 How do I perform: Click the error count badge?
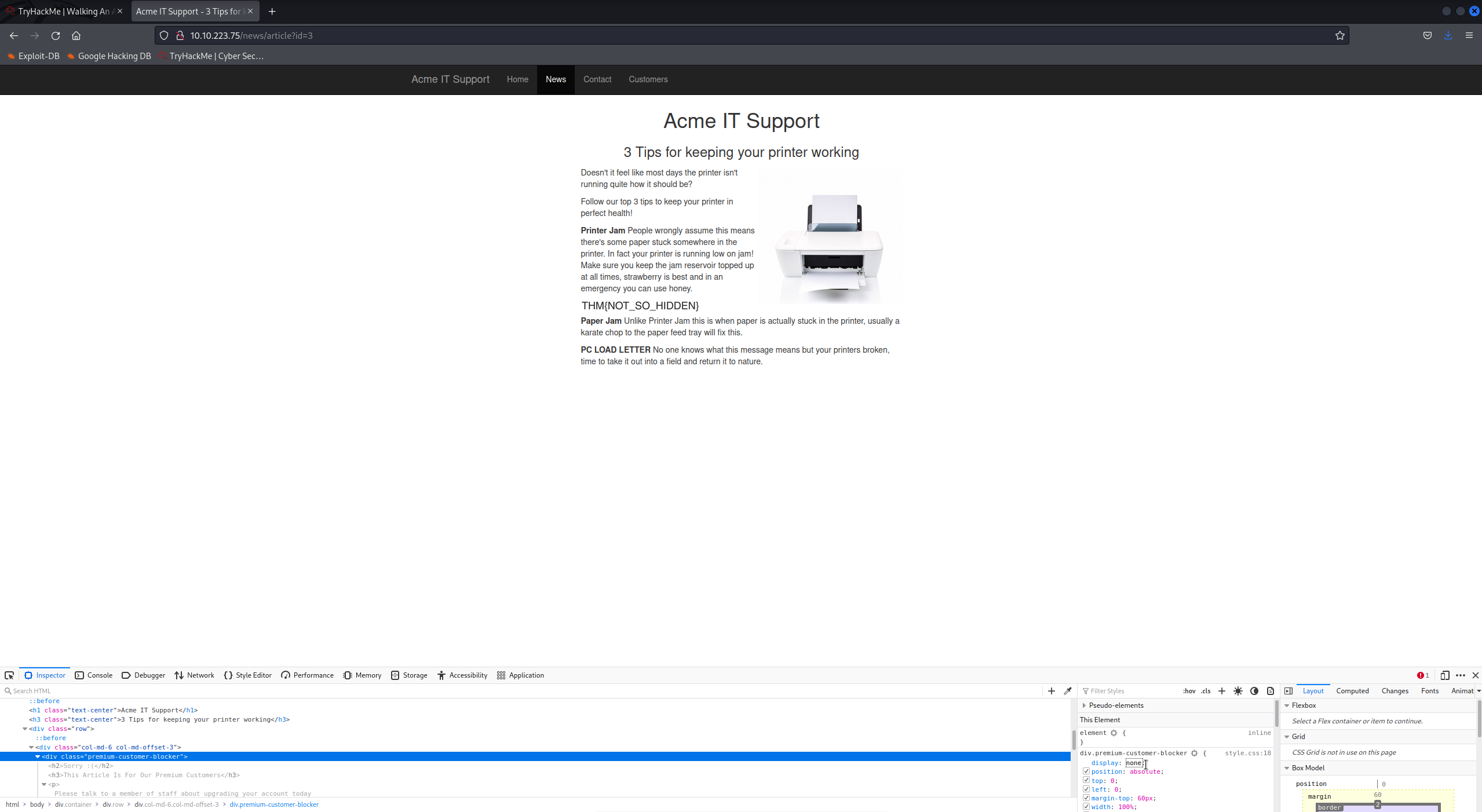(x=1423, y=675)
